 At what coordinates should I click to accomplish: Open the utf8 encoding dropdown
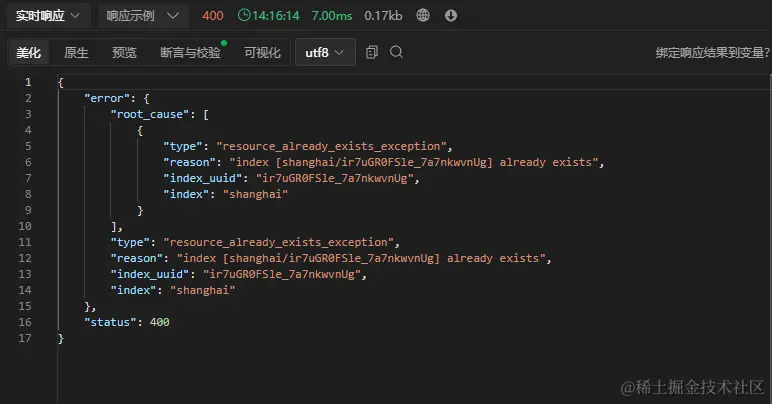coord(325,52)
